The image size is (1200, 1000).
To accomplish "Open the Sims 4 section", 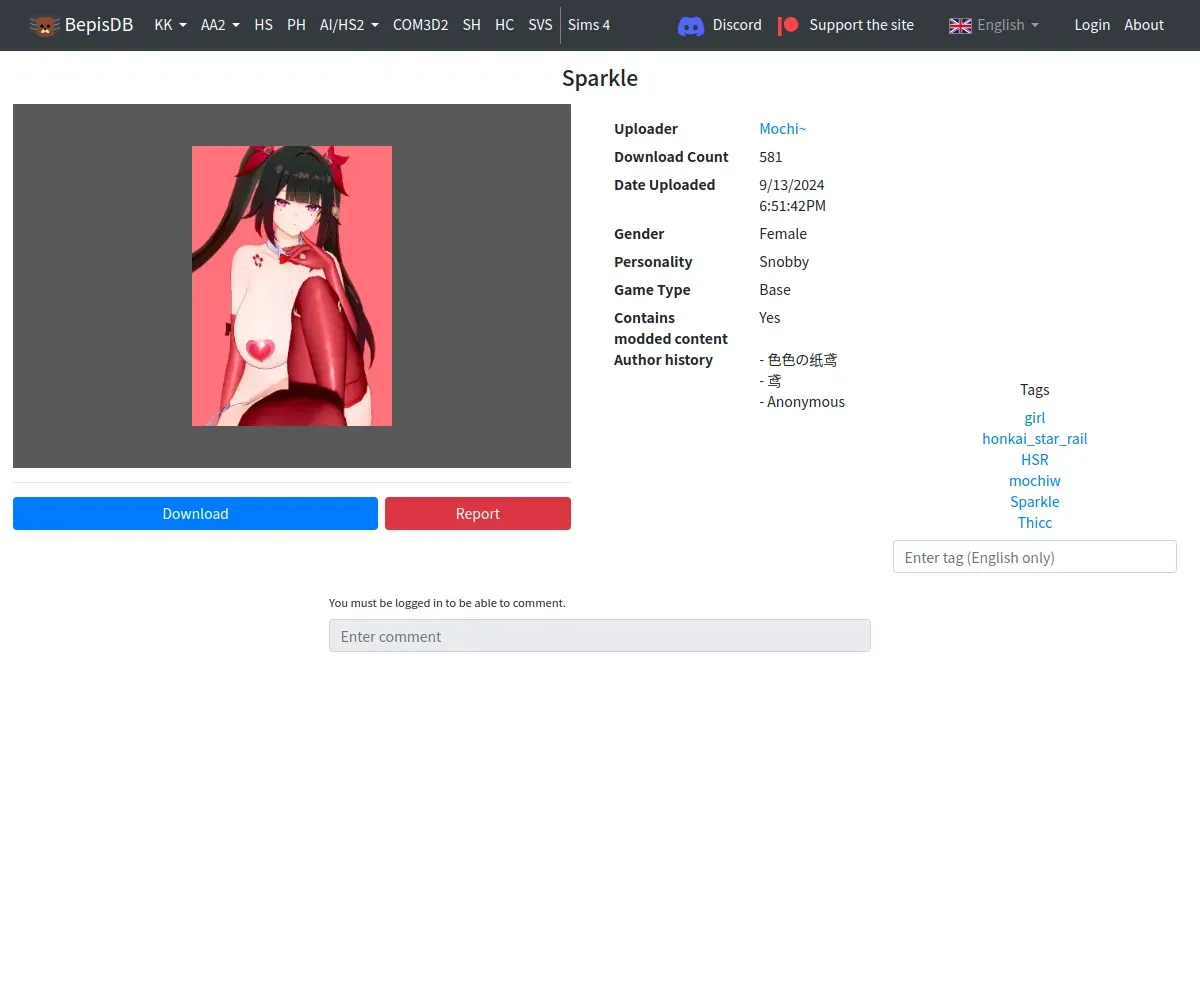I will pyautogui.click(x=589, y=25).
